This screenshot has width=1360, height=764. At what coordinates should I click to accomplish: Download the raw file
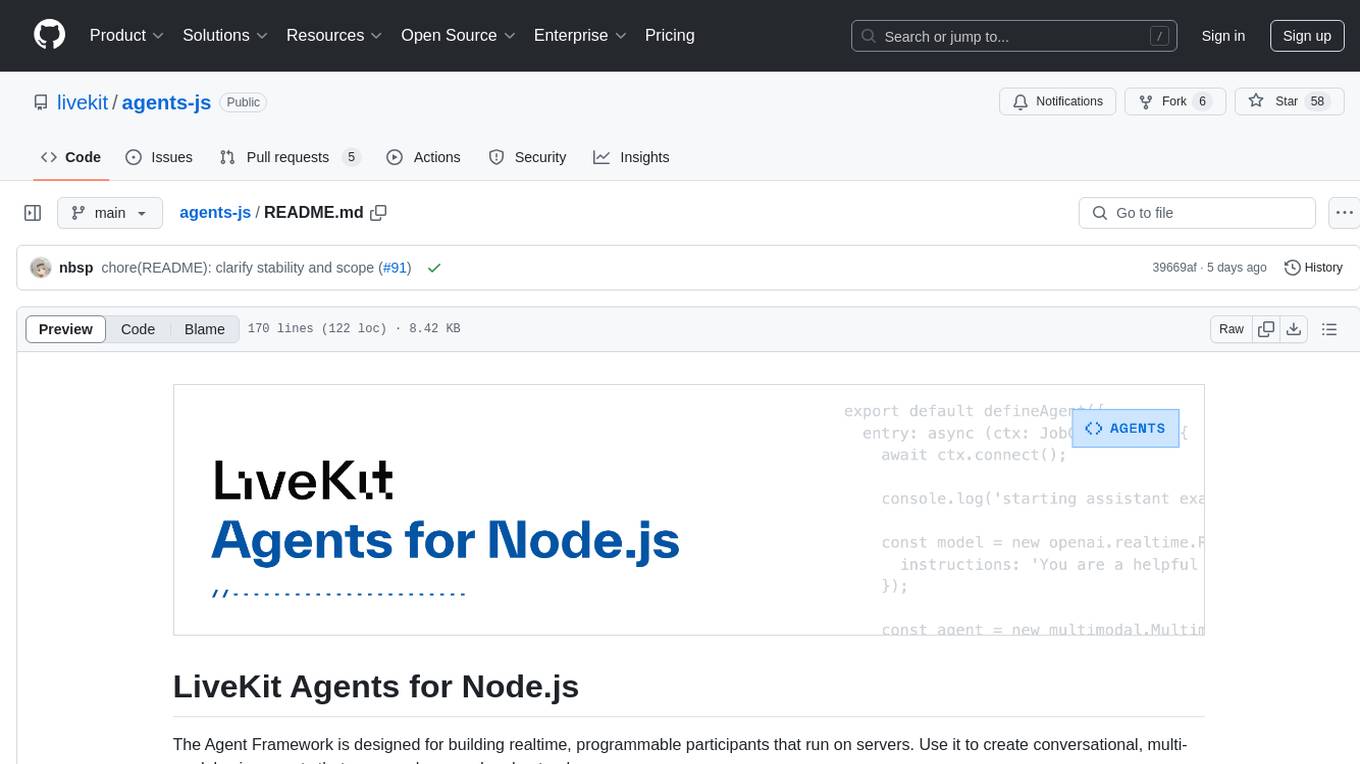pyautogui.click(x=1293, y=329)
